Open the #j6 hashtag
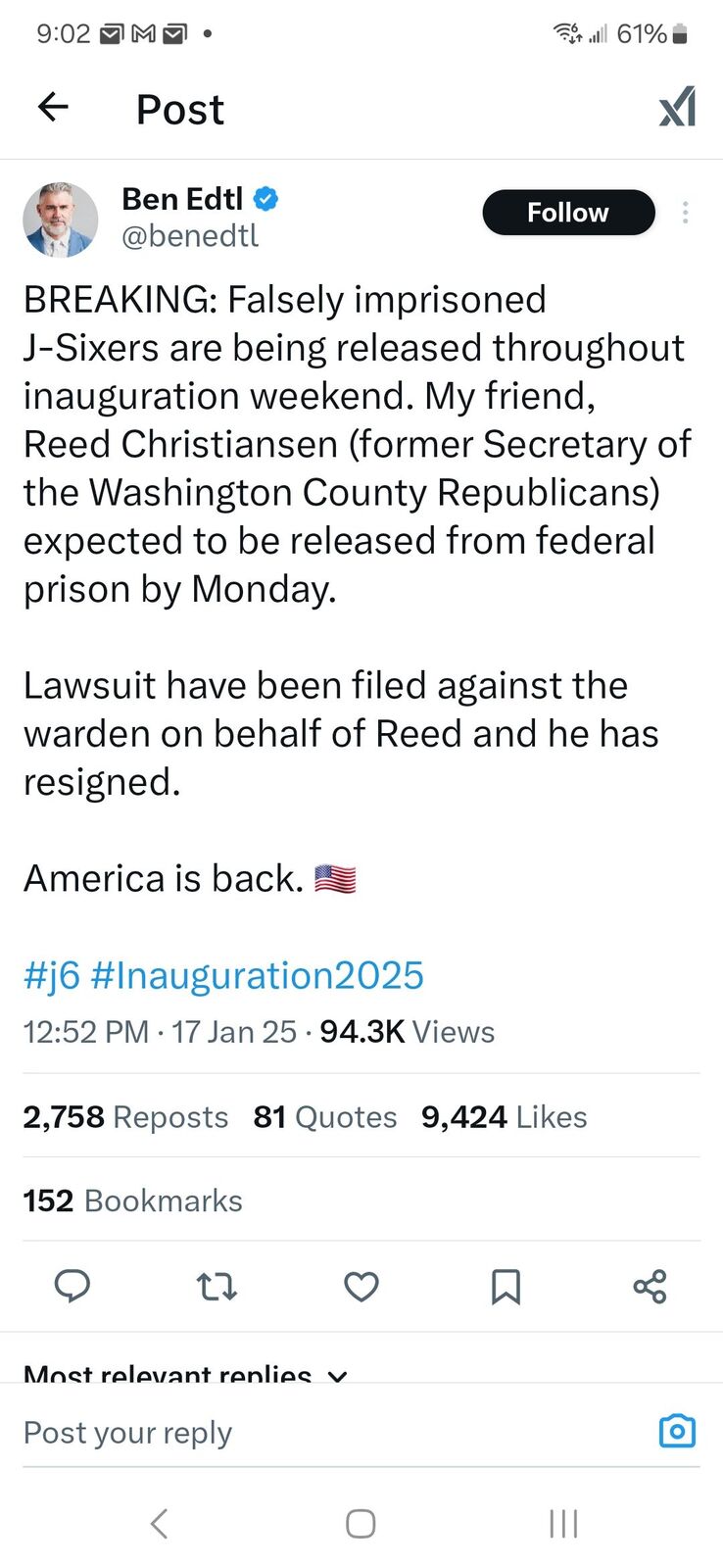723x1568 pixels. [51, 976]
